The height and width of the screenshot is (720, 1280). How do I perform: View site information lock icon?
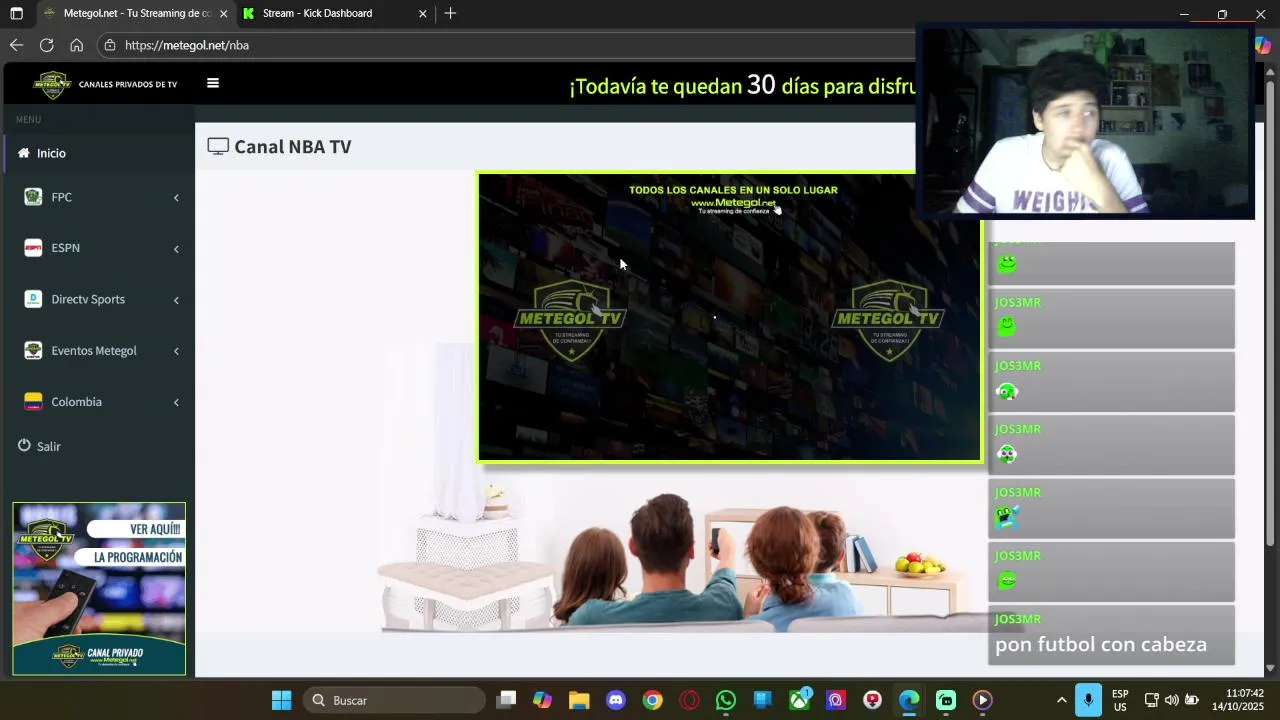(110, 45)
